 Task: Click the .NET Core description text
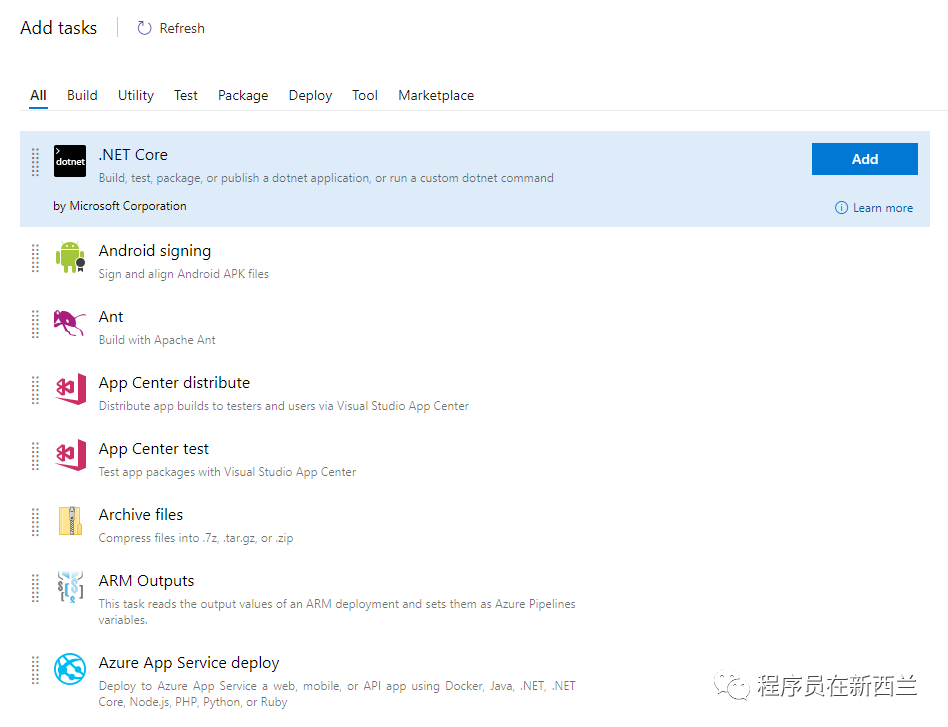click(x=326, y=178)
